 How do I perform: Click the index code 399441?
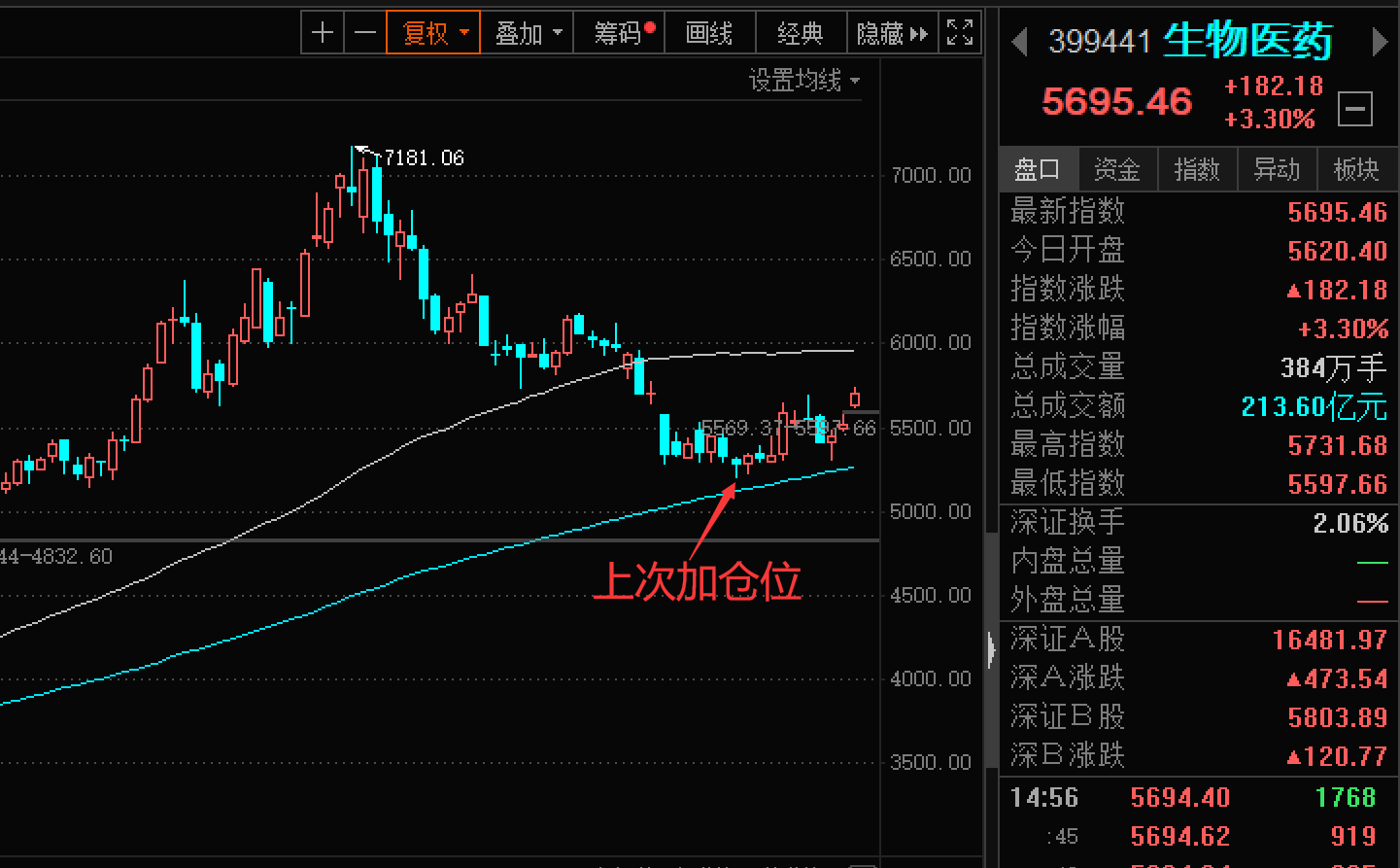(x=1100, y=42)
